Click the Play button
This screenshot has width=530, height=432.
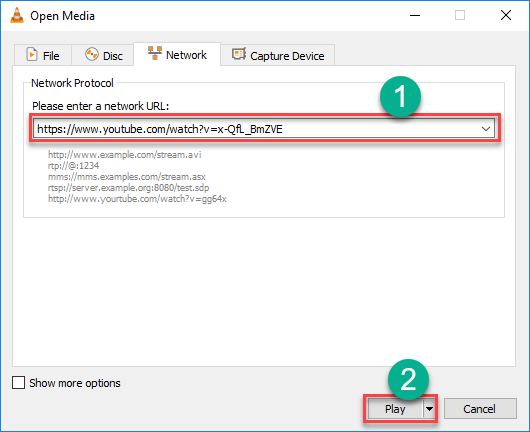coord(395,409)
